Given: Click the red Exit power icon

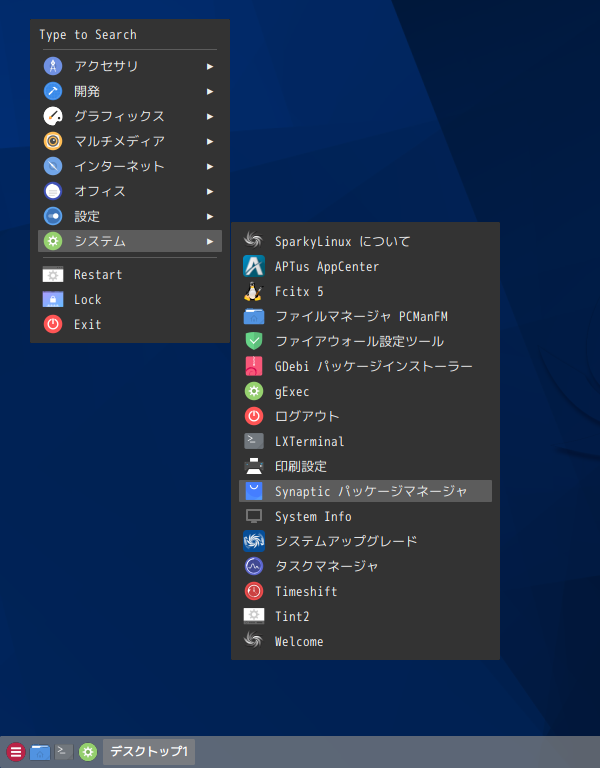Looking at the screenshot, I should pos(53,324).
